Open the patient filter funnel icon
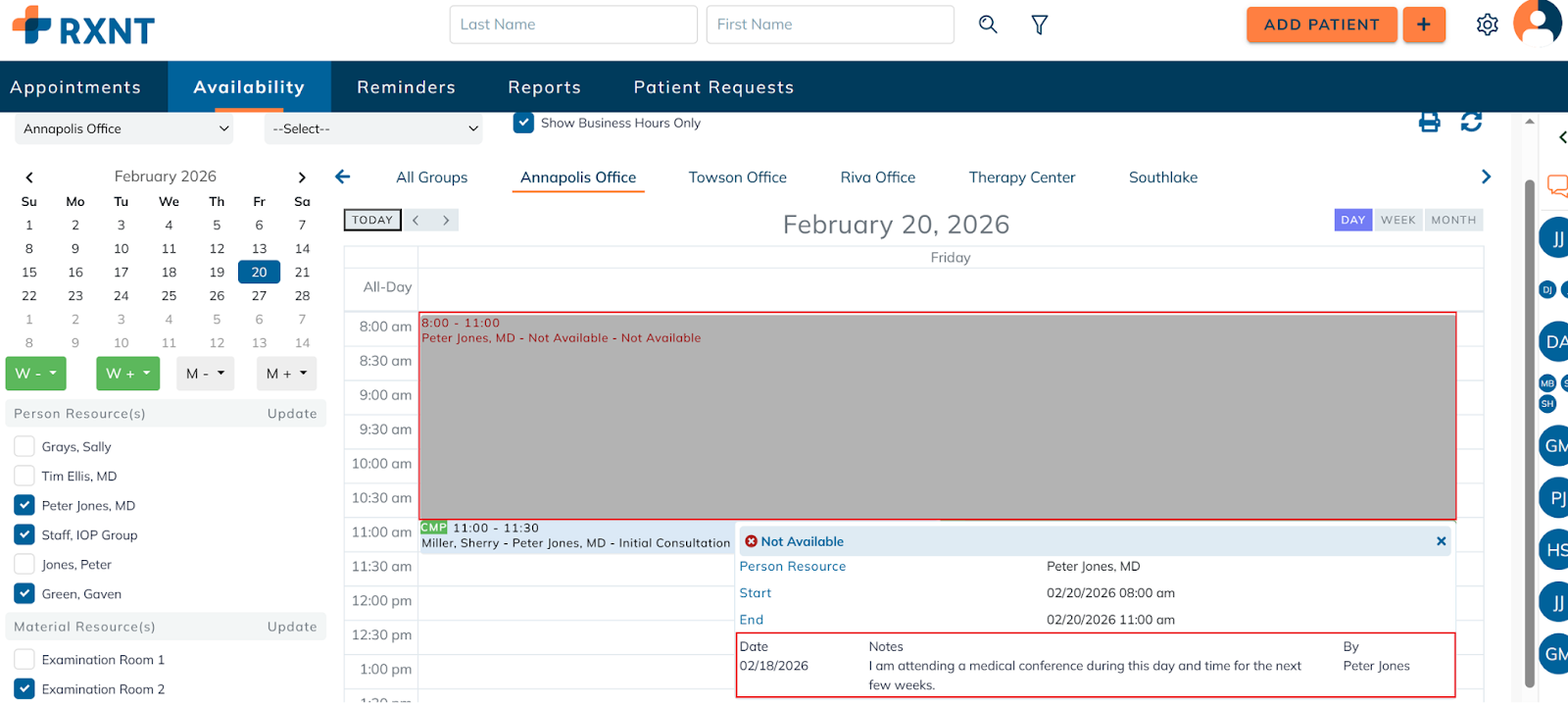The height and width of the screenshot is (707, 1568). pos(1040,25)
